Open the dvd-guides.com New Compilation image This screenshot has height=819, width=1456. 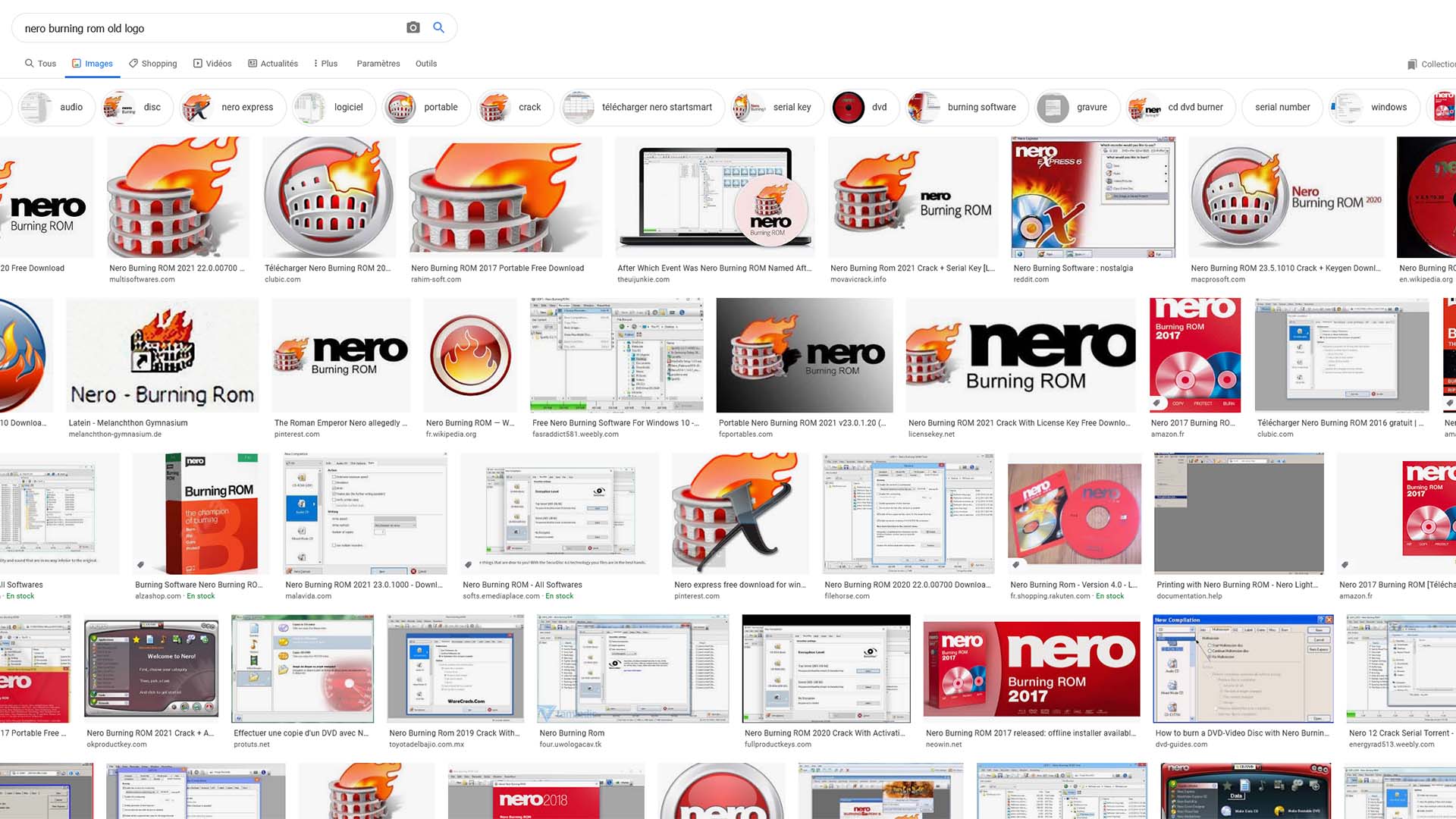[x=1244, y=668]
